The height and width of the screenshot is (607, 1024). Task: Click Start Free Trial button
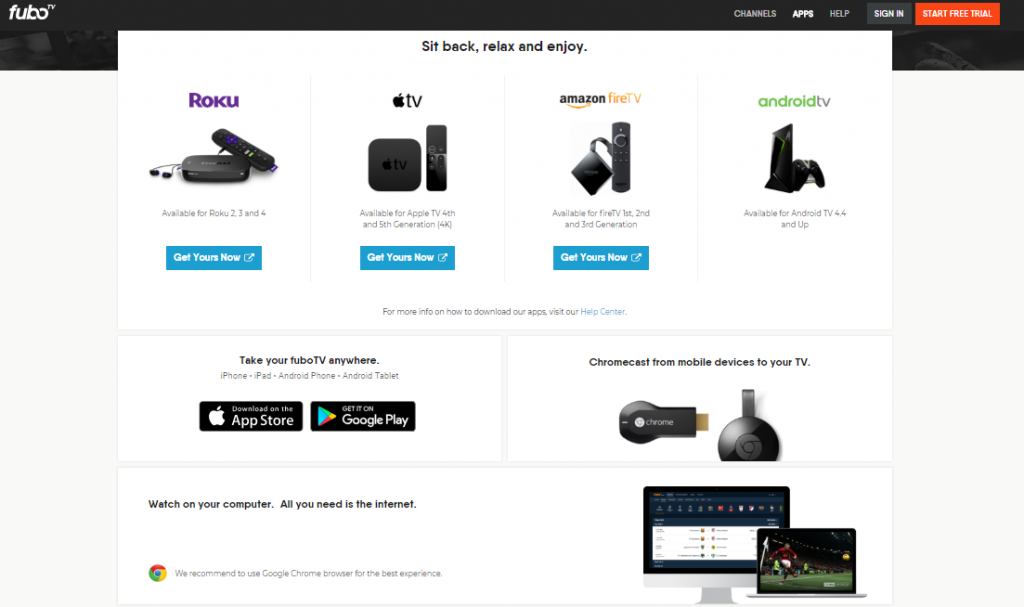coord(957,14)
